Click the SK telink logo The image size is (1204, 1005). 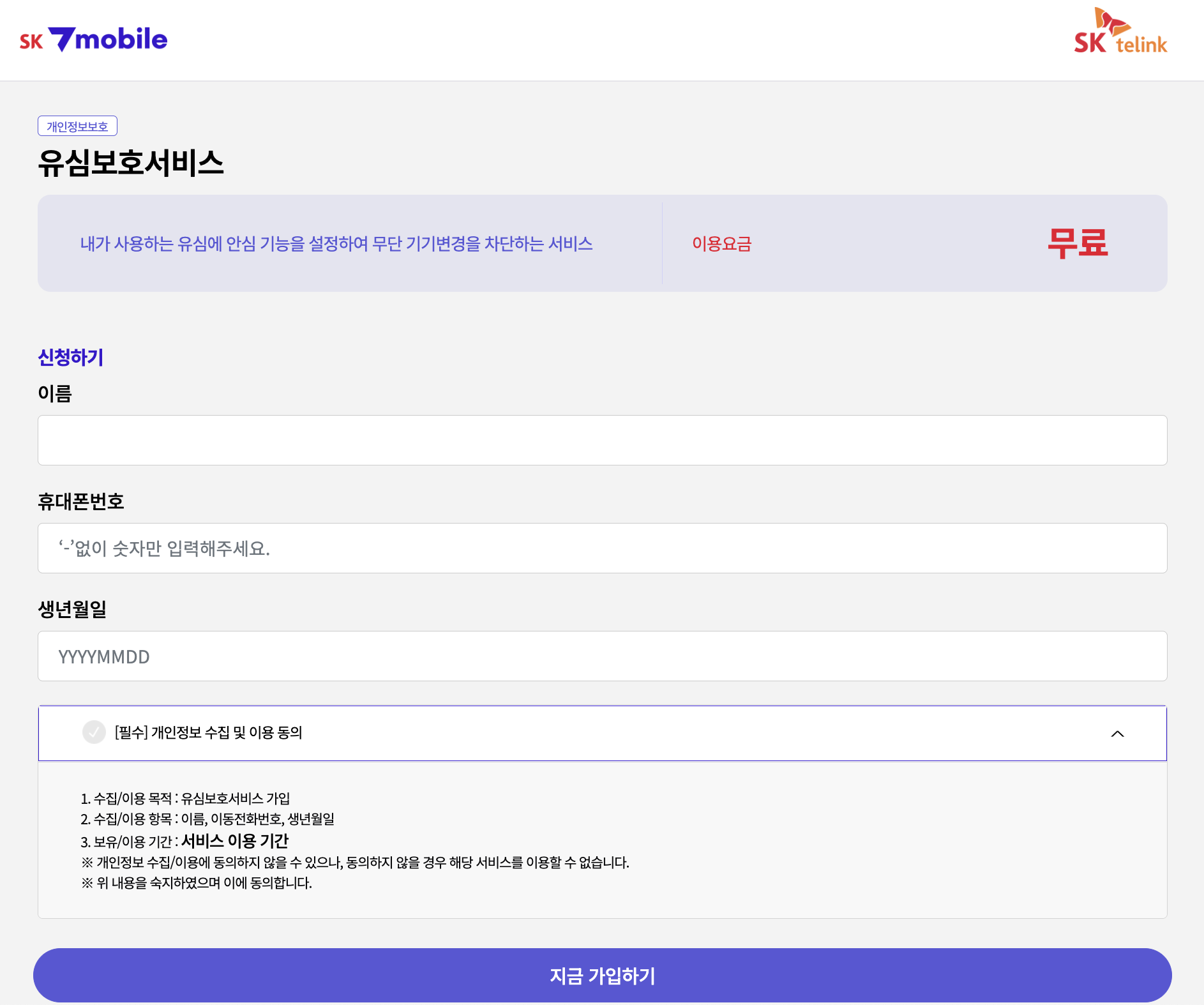pyautogui.click(x=1121, y=39)
